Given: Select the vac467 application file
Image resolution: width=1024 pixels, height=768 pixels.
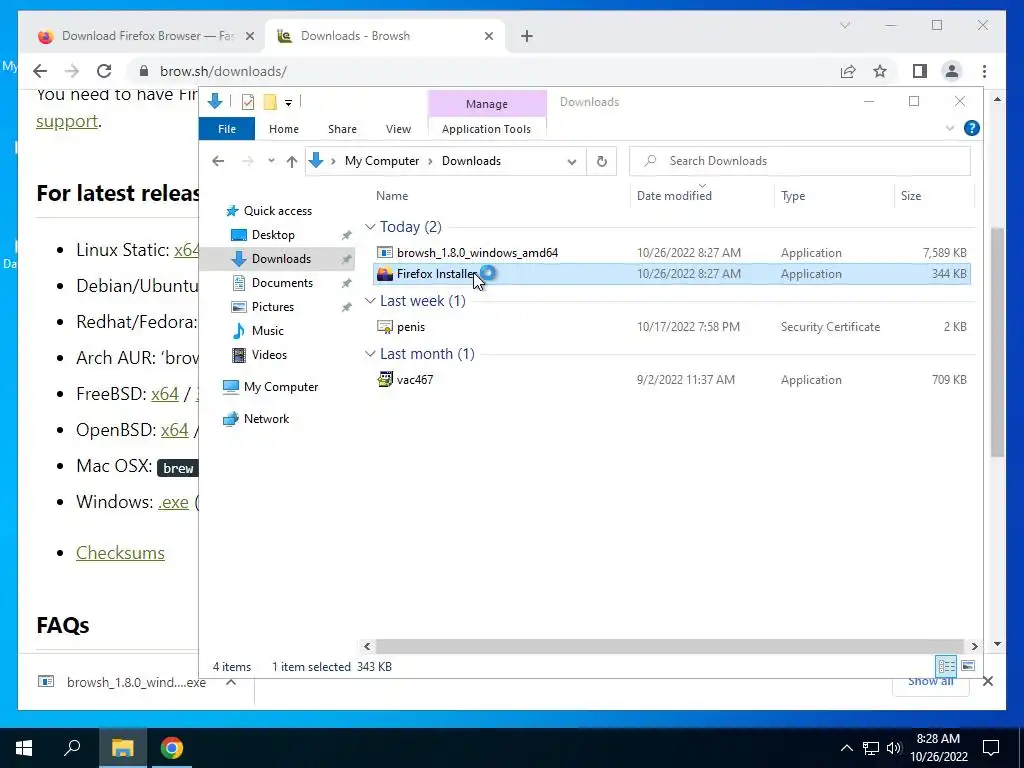Looking at the screenshot, I should 415,379.
